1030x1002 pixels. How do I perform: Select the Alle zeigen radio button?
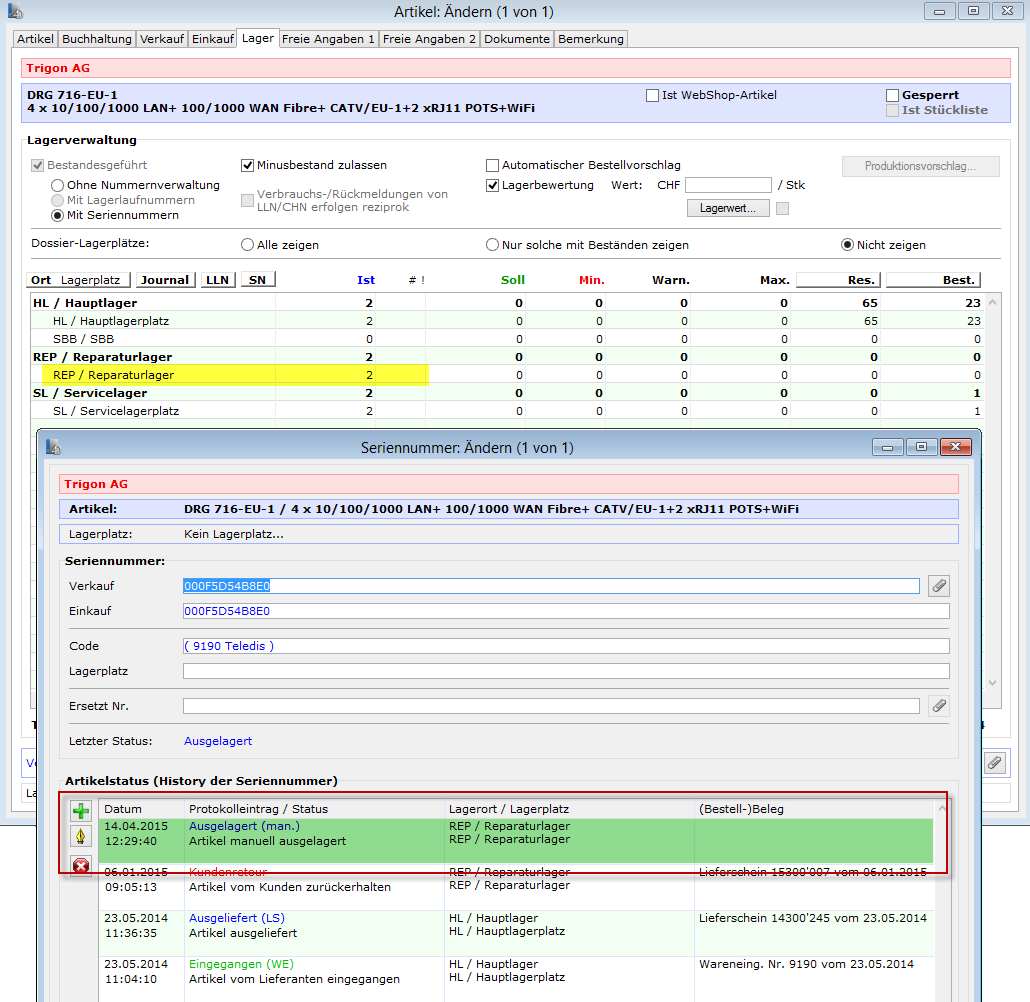pos(247,245)
